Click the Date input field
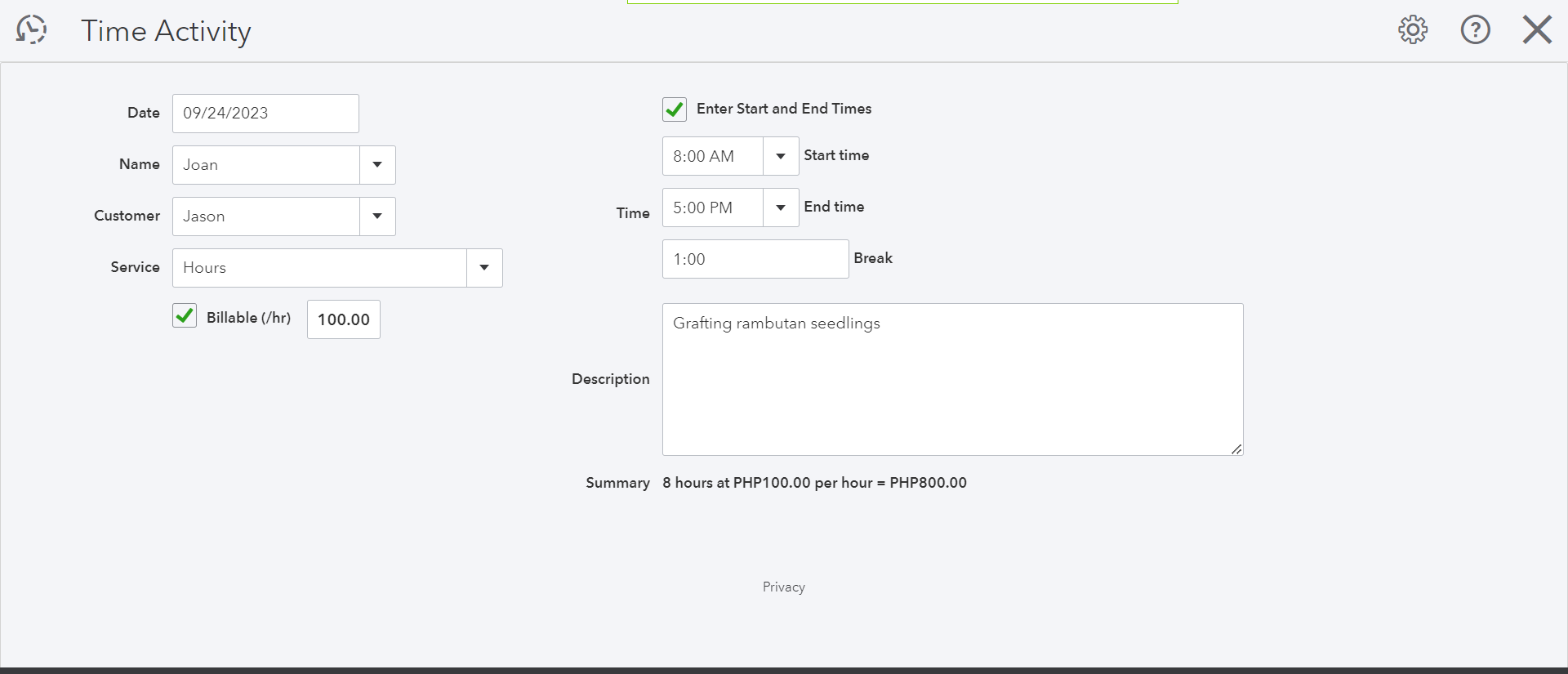Image resolution: width=1568 pixels, height=674 pixels. [x=265, y=114]
